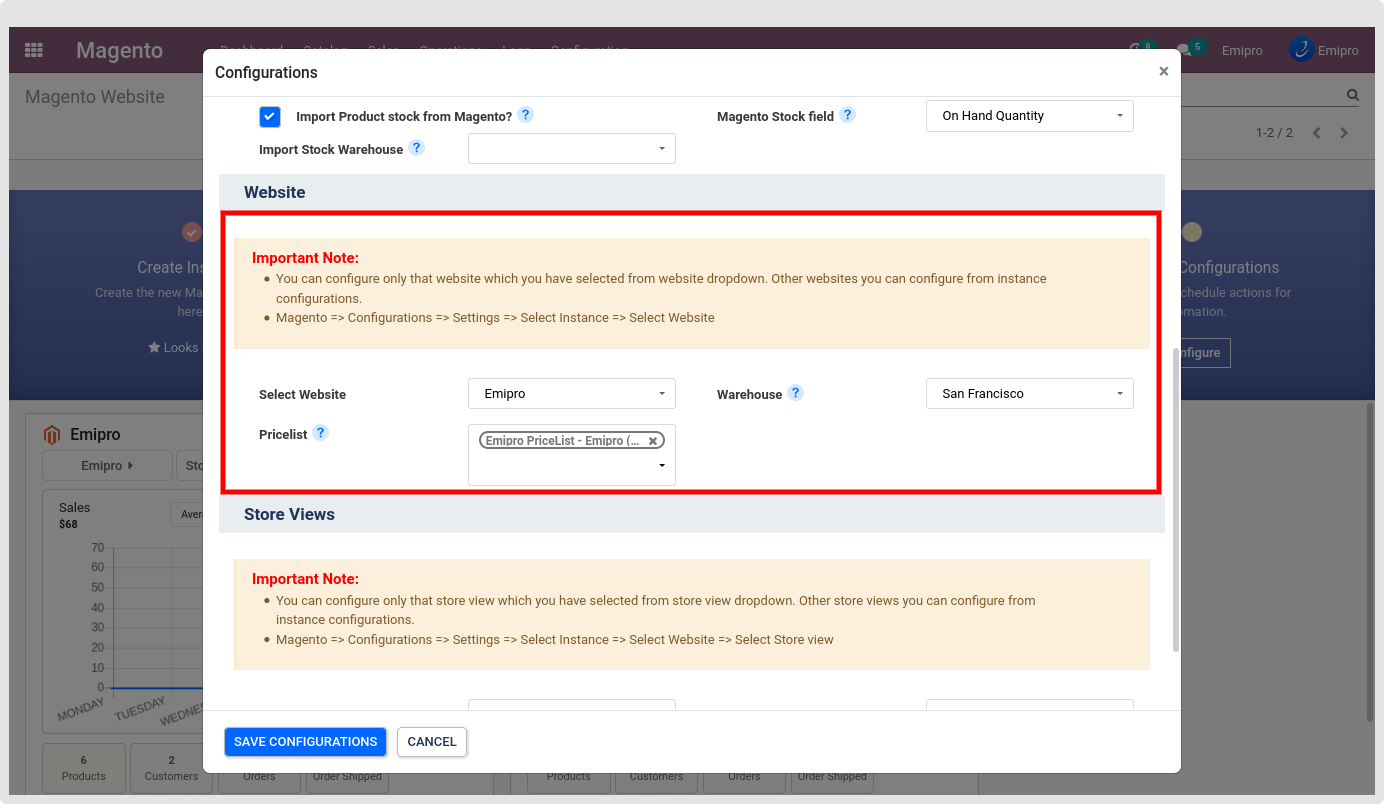Click the Pricelist help question mark icon

coord(320,433)
